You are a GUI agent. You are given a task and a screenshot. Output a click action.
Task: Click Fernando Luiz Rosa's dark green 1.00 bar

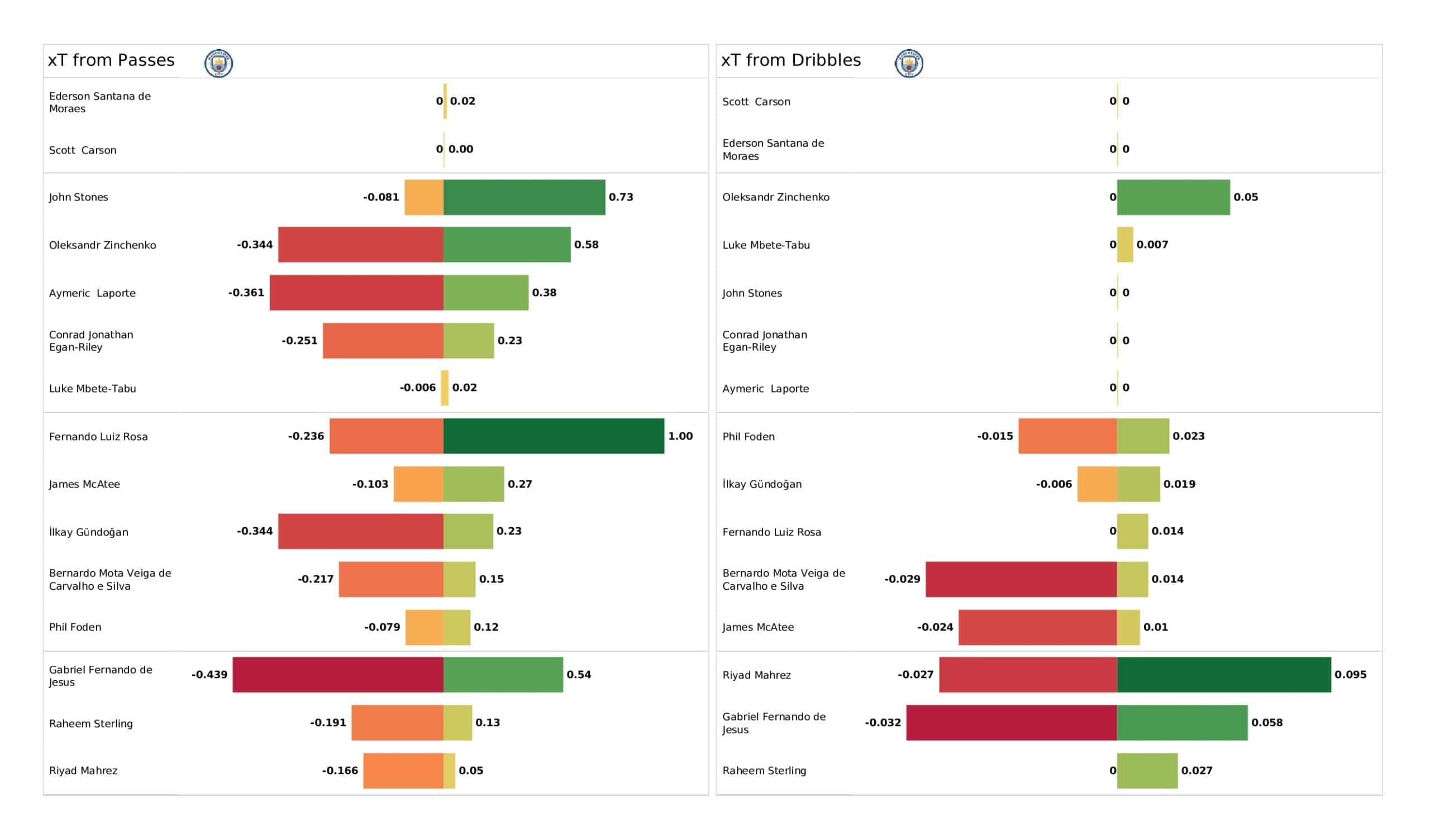pyautogui.click(x=554, y=436)
